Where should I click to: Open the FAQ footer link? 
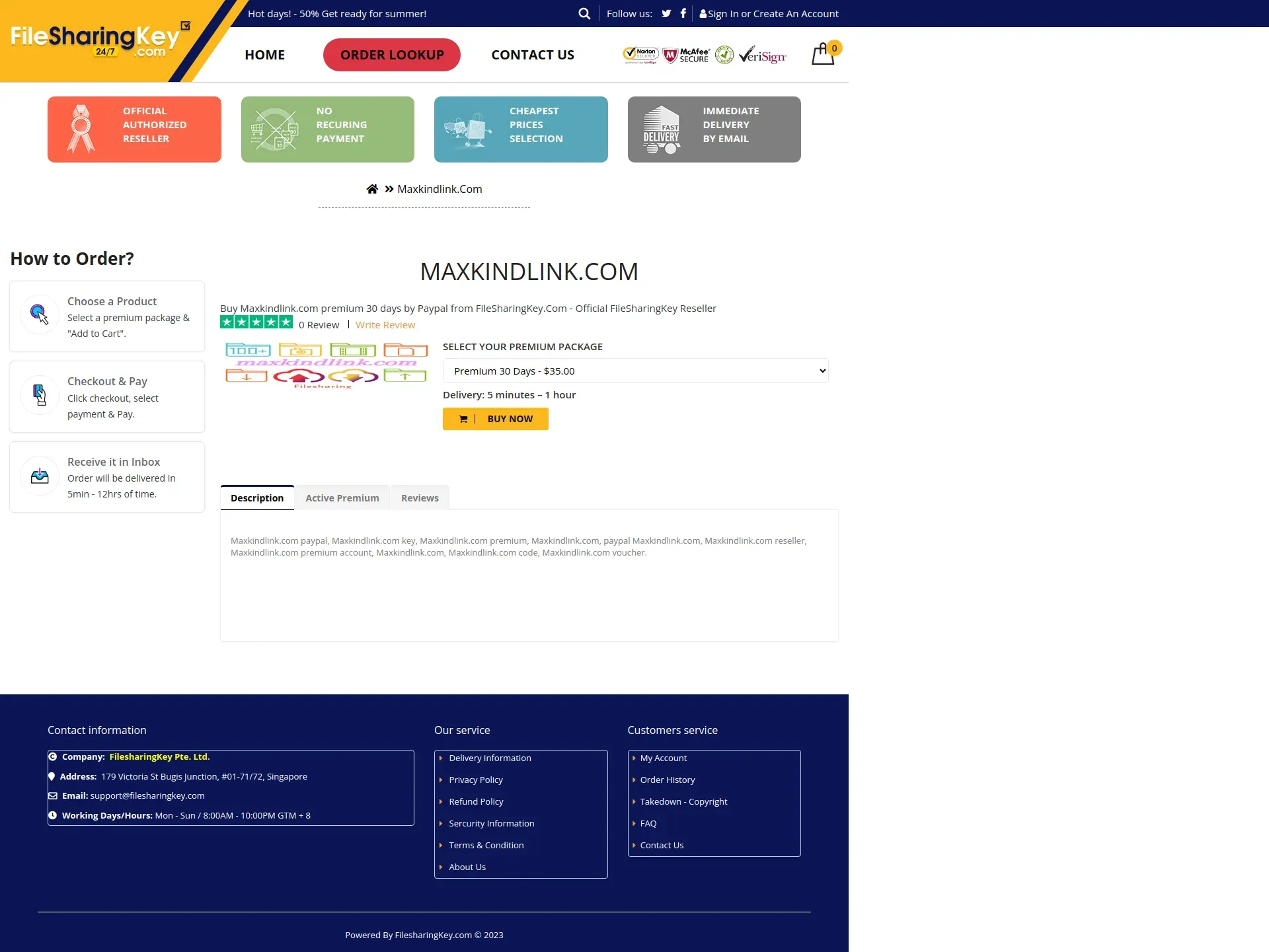(x=648, y=823)
